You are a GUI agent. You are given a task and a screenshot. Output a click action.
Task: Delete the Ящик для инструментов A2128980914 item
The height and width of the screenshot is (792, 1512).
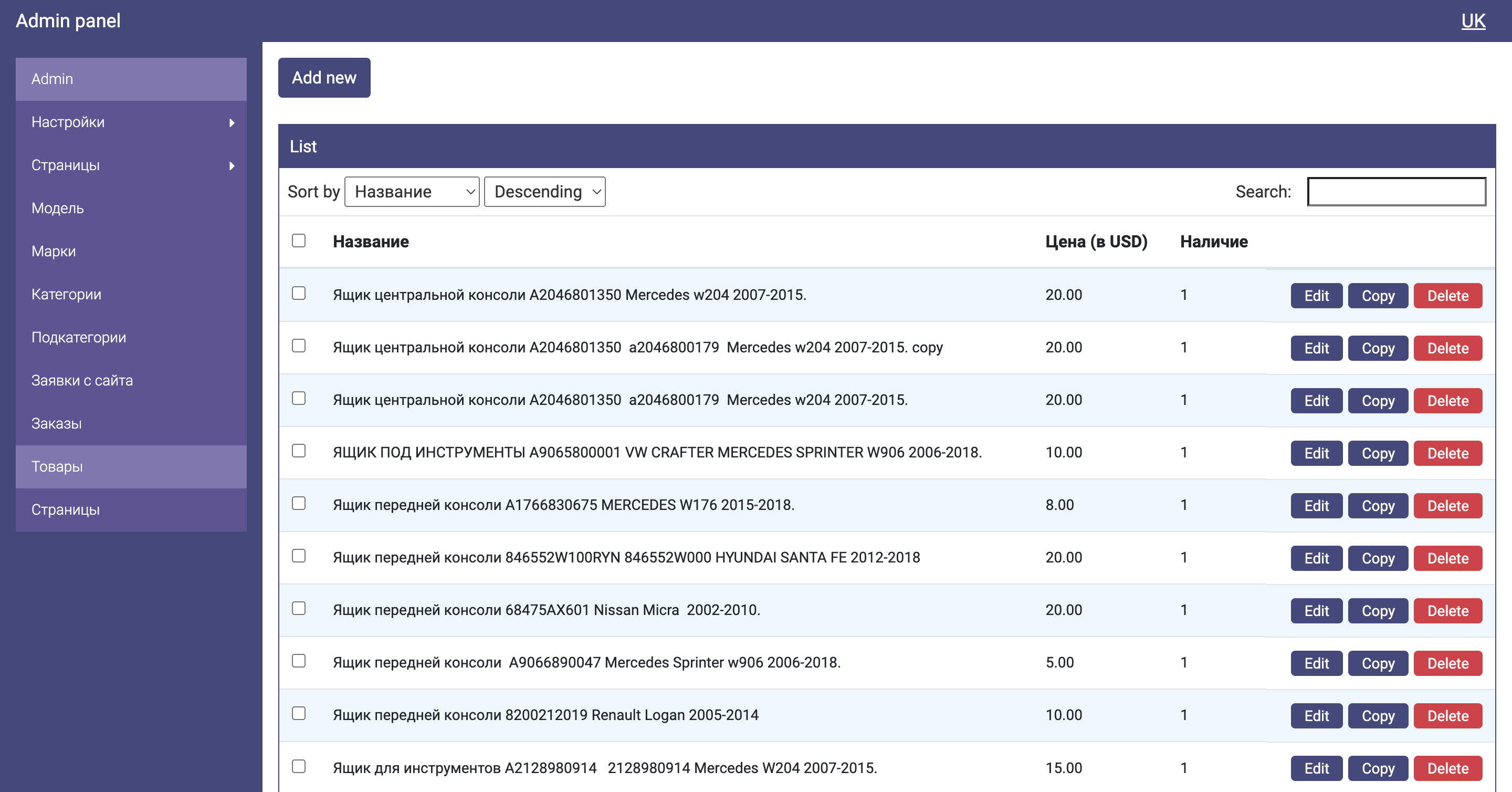[1447, 768]
